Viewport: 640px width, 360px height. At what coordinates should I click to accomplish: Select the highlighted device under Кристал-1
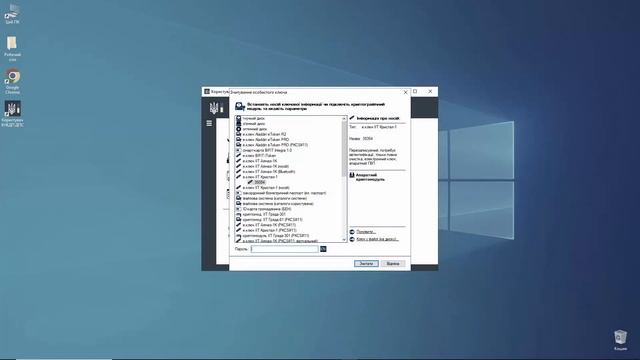click(260, 182)
